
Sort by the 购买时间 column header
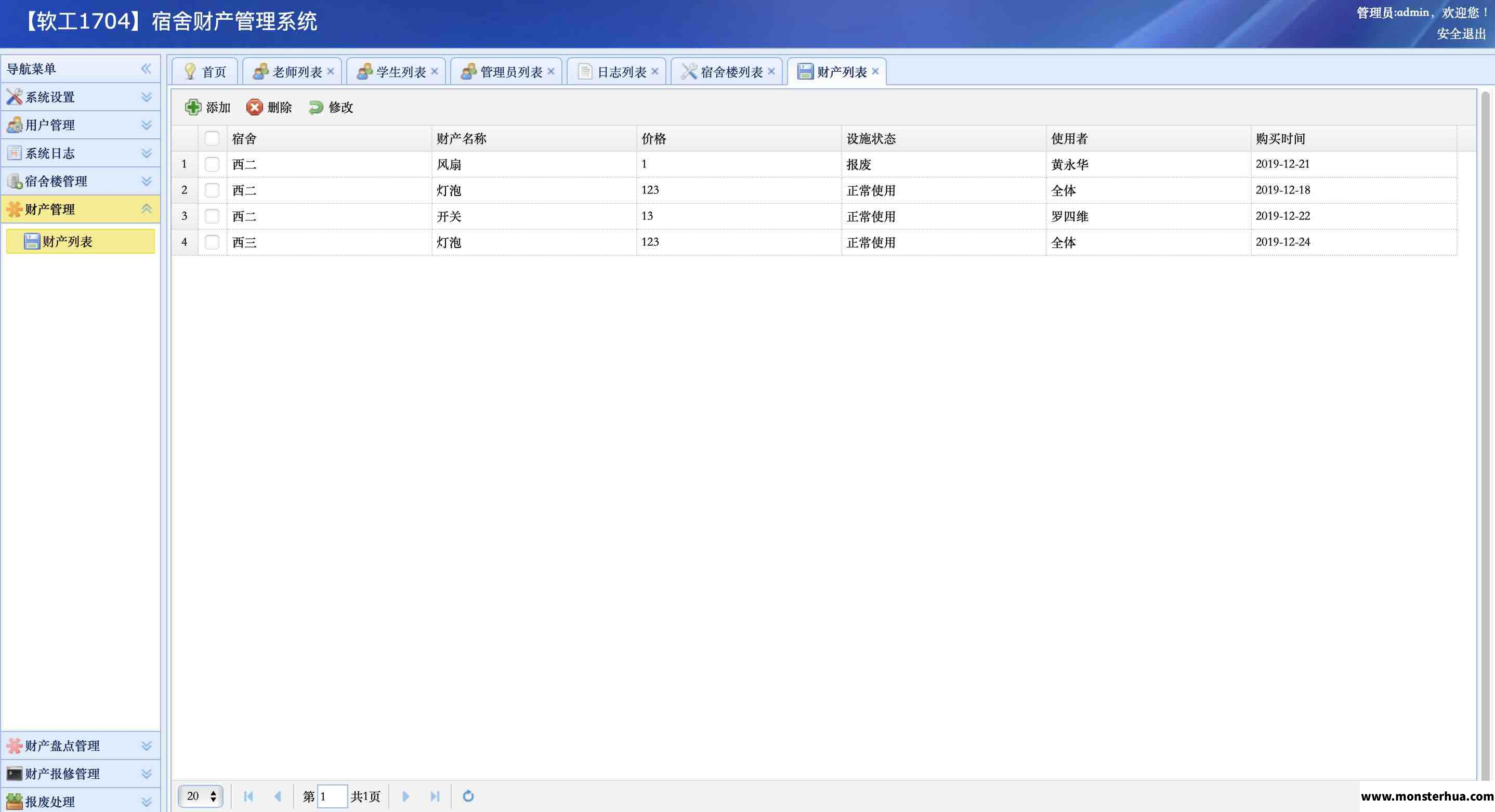(x=1354, y=138)
